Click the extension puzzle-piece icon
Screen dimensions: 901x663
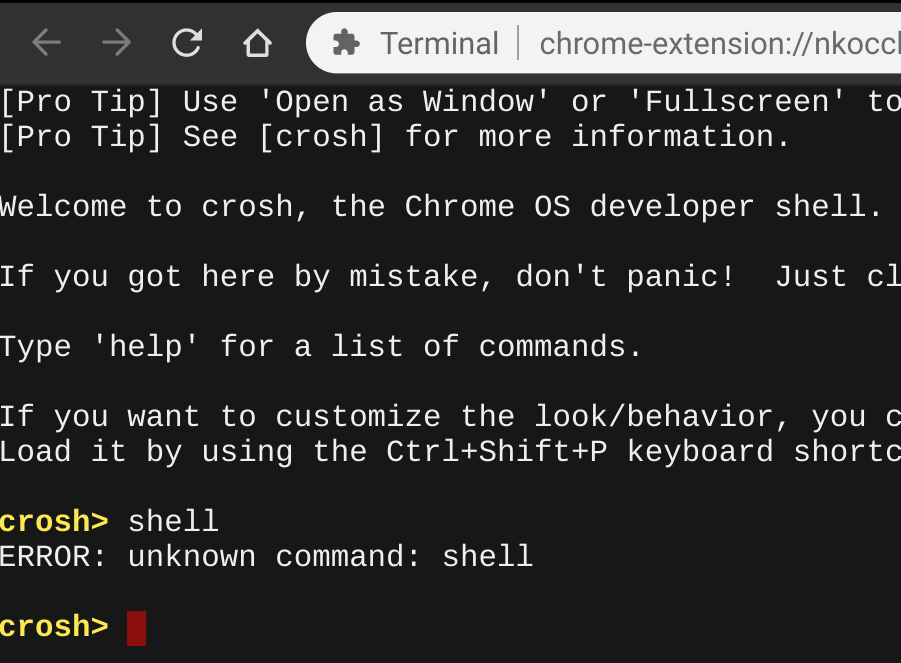coord(346,43)
